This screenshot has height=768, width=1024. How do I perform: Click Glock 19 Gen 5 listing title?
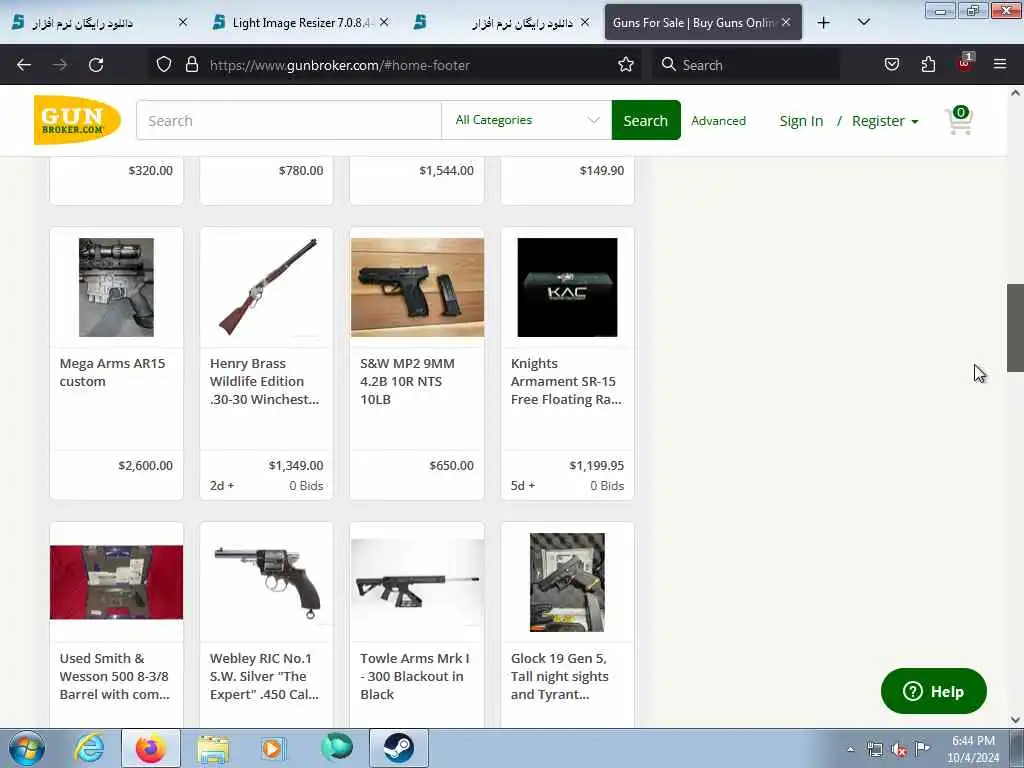point(560,677)
